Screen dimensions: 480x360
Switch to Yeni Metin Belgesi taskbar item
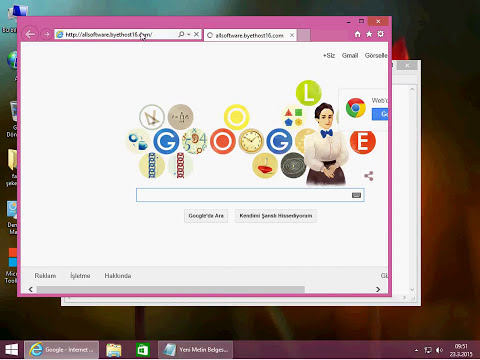(195, 350)
